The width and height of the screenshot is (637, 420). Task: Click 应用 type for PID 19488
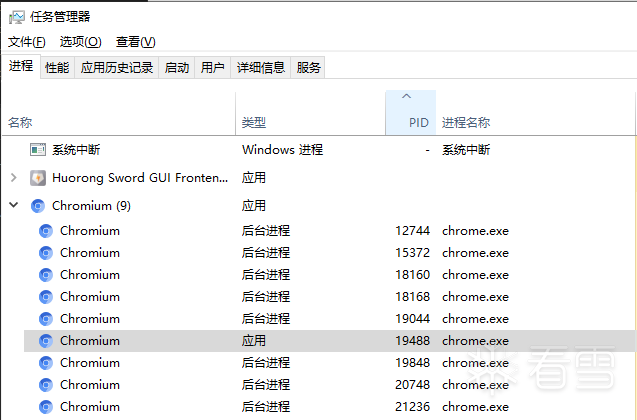254,341
